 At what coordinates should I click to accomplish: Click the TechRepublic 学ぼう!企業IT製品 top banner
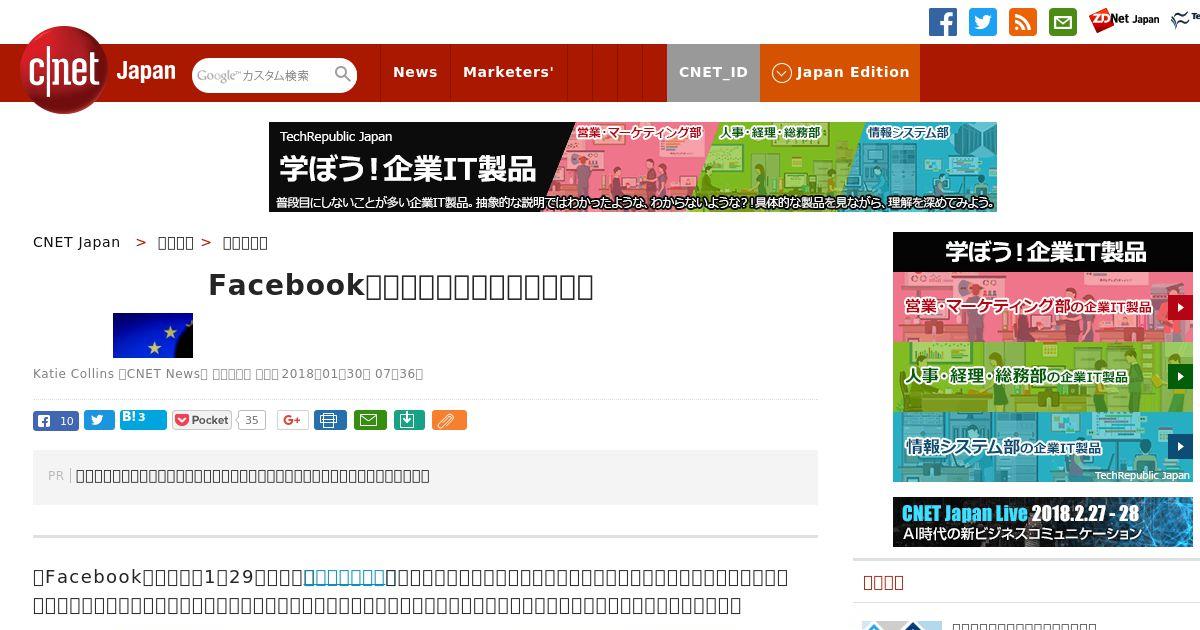pyautogui.click(x=633, y=167)
